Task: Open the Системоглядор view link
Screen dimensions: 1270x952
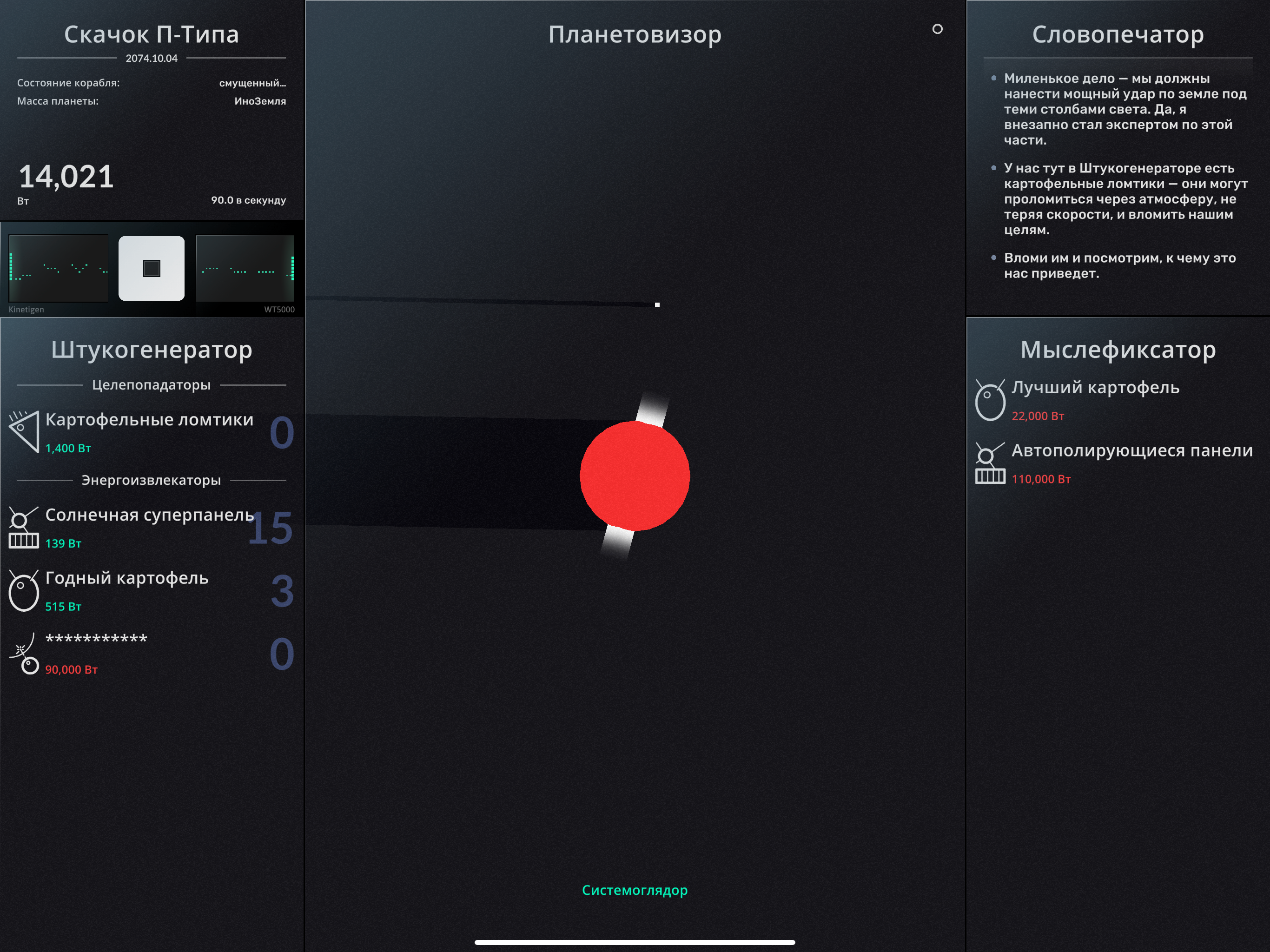Action: [x=635, y=890]
